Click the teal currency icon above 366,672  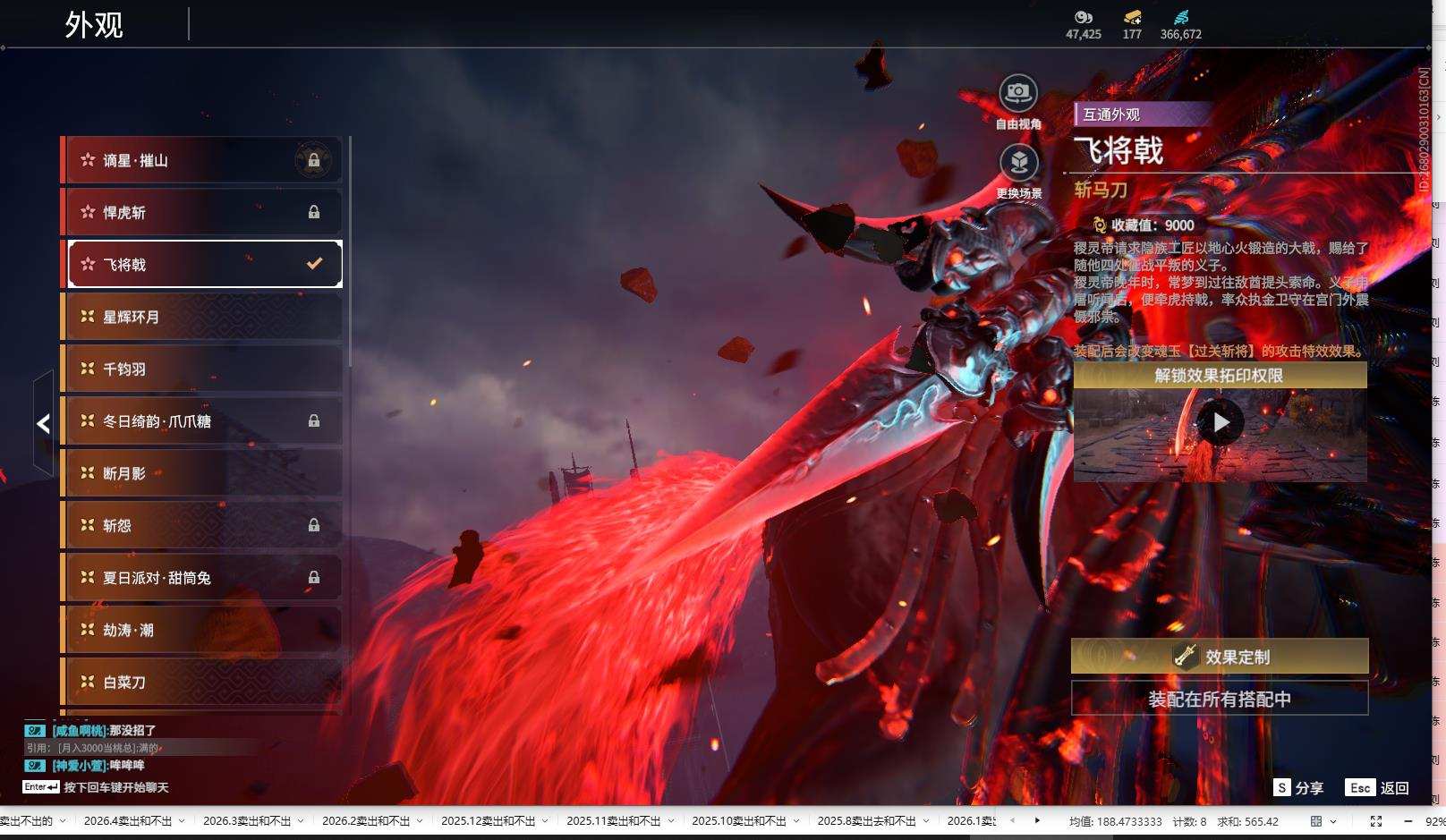tap(1181, 17)
